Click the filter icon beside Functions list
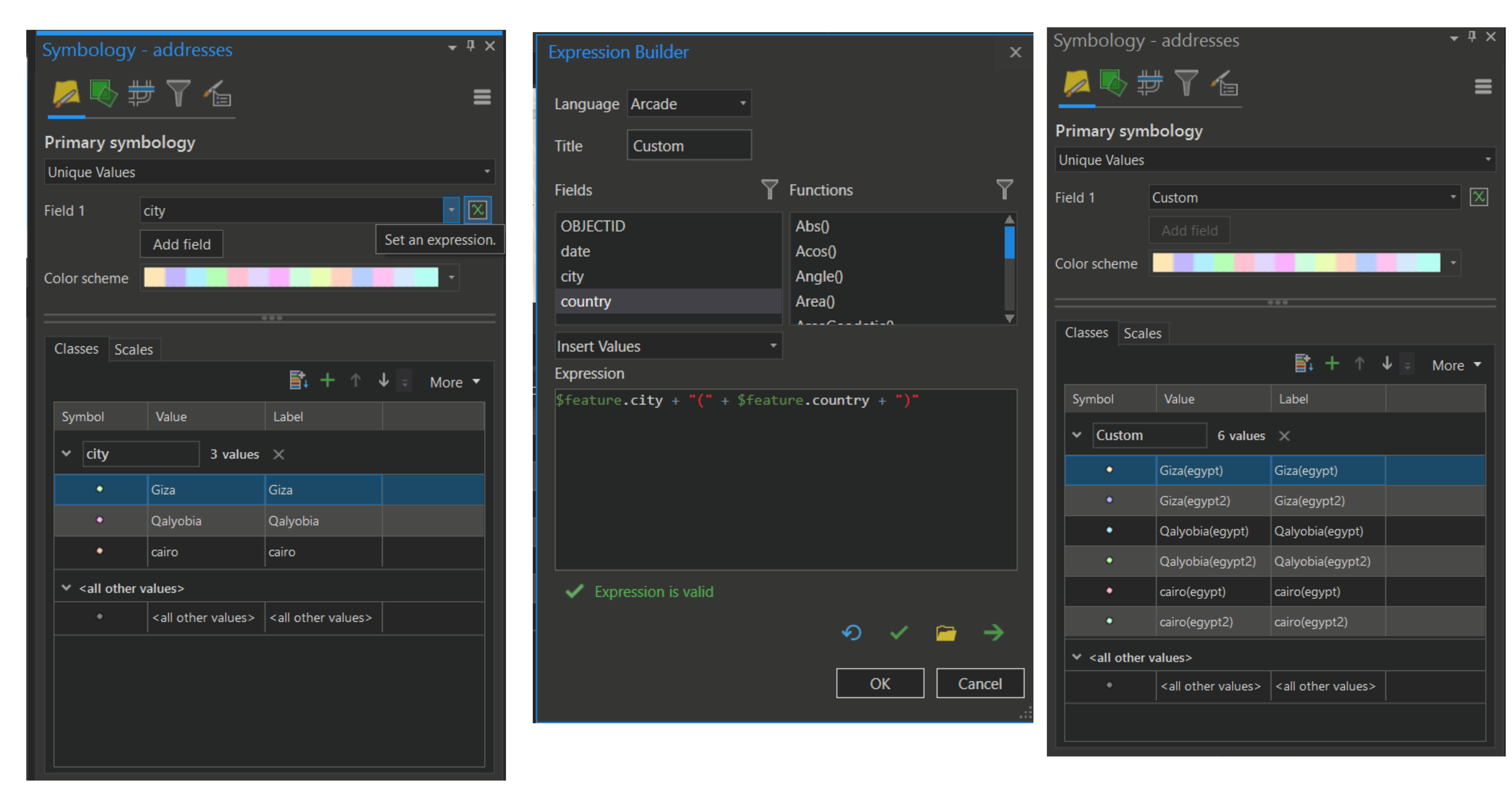The height and width of the screenshot is (793, 1512). click(1004, 189)
